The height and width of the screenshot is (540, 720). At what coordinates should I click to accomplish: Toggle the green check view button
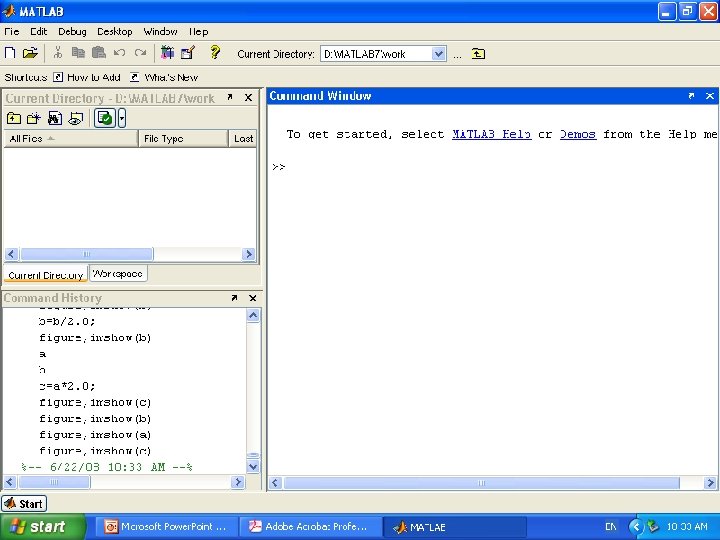[x=105, y=118]
